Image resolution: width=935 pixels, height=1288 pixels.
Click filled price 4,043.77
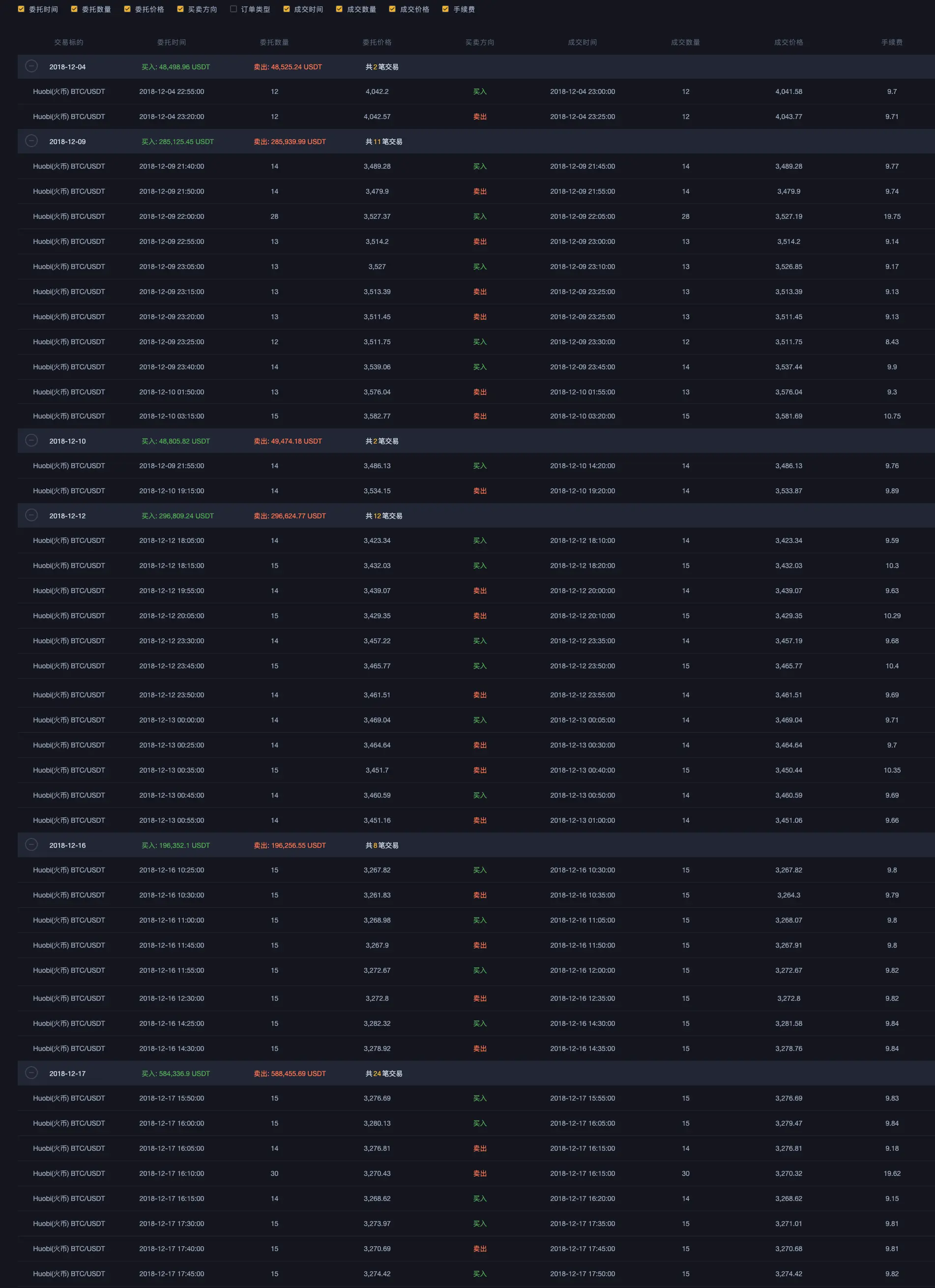789,117
